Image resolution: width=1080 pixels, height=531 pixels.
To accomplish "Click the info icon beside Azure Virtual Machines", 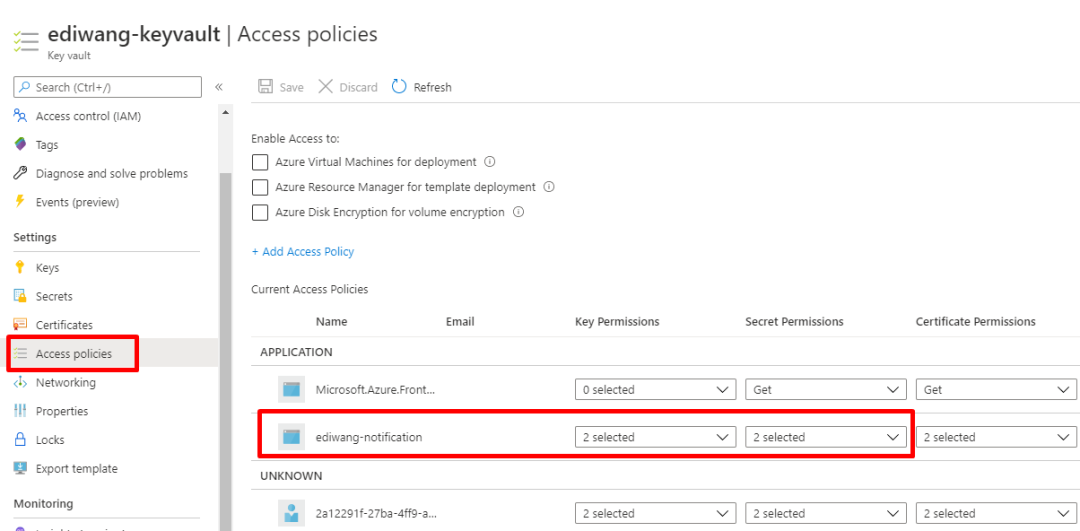I will click(490, 161).
